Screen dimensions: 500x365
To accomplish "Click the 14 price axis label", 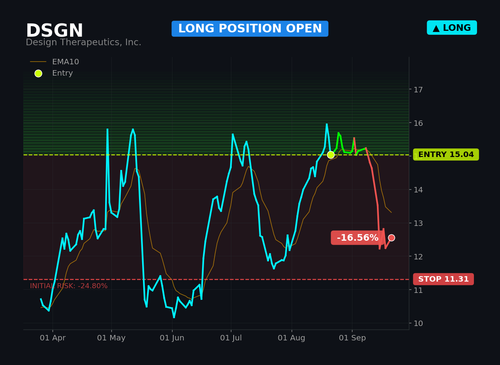I will pyautogui.click(x=418, y=190).
